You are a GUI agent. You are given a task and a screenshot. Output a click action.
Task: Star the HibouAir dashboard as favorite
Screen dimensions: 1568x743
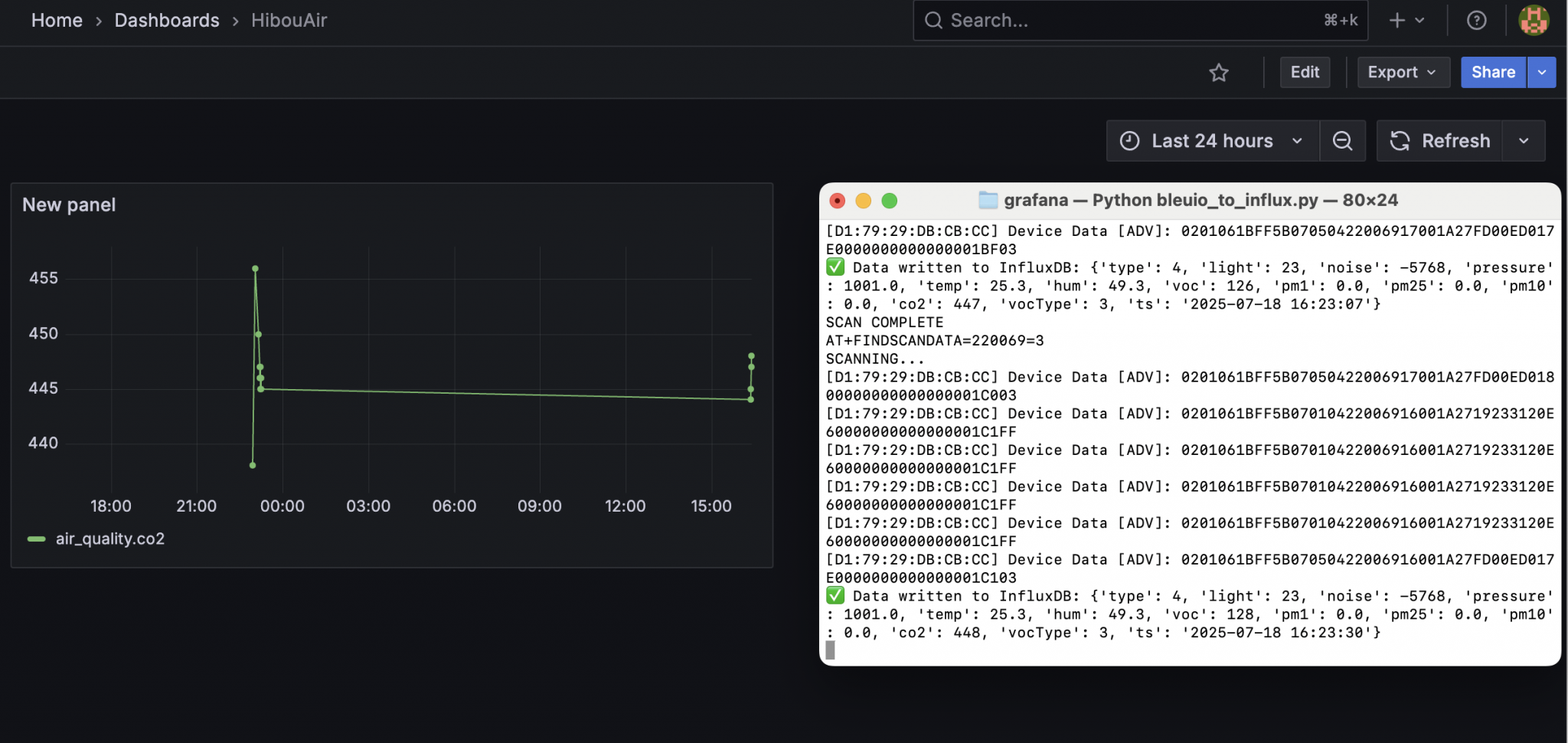point(1219,73)
